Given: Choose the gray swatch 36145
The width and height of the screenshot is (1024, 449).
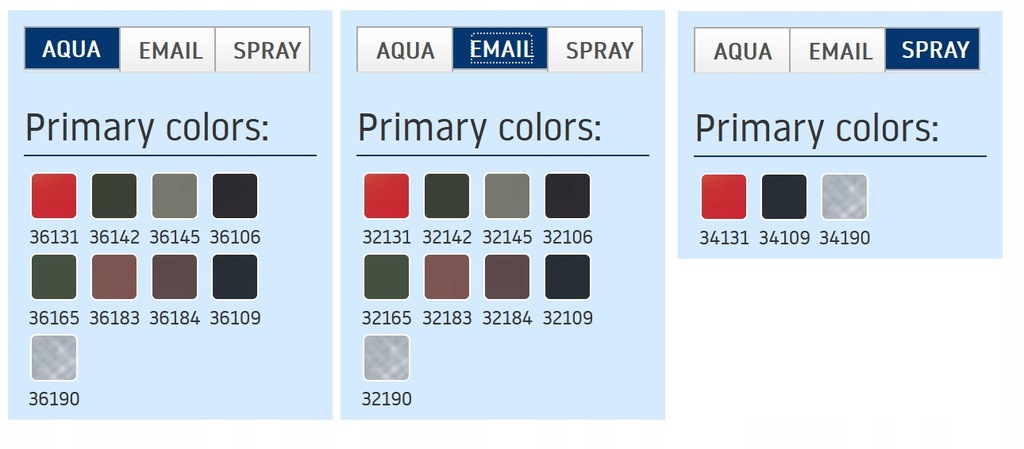Looking at the screenshot, I should coord(174,196).
